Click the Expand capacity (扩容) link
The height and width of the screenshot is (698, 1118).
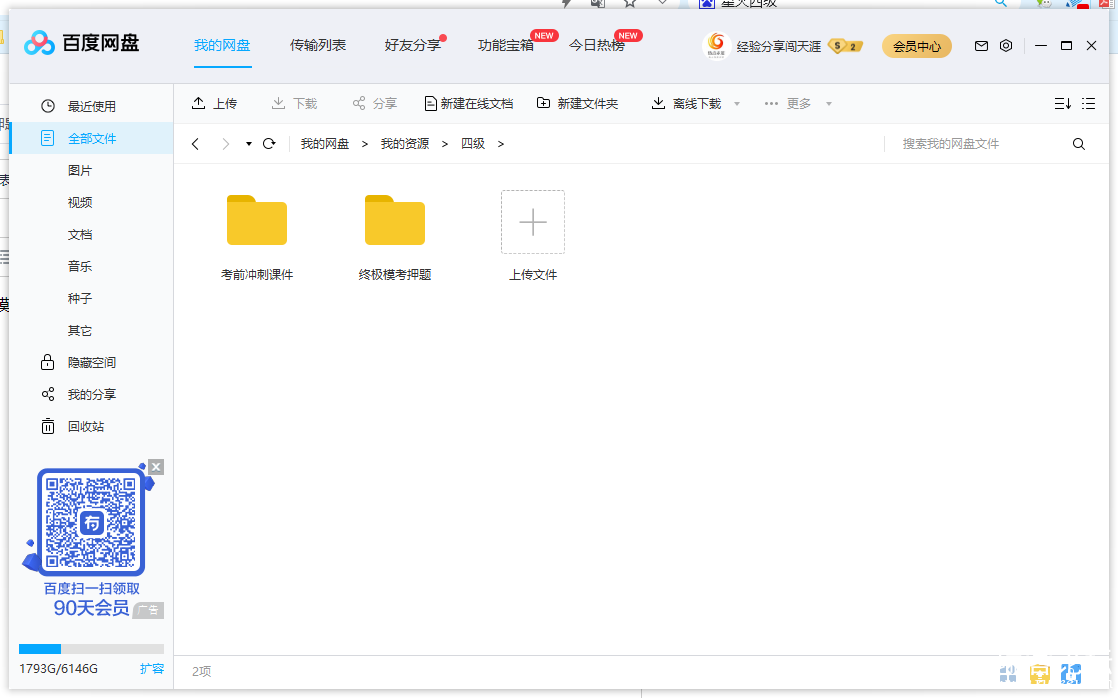tap(152, 669)
